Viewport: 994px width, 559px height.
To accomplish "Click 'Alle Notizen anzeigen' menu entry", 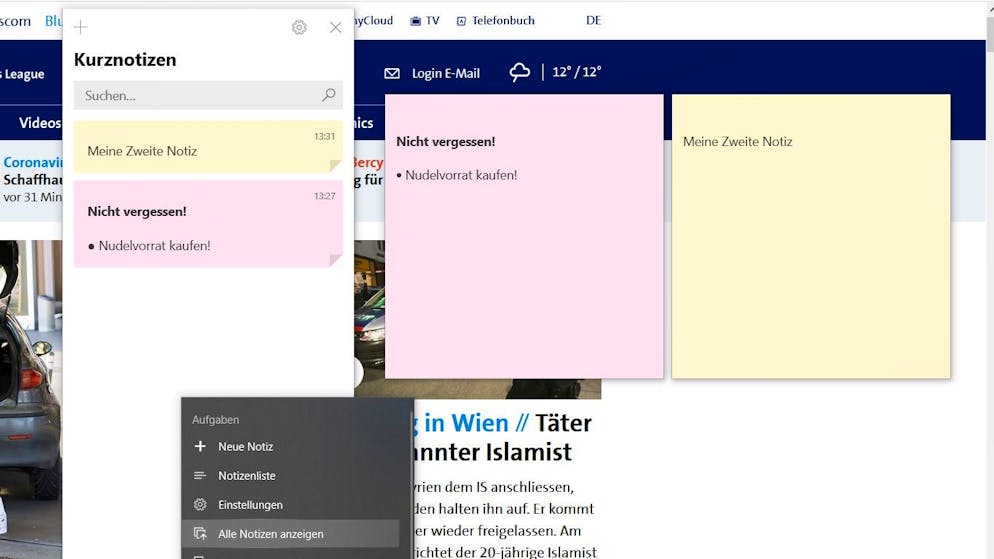I will coord(270,534).
